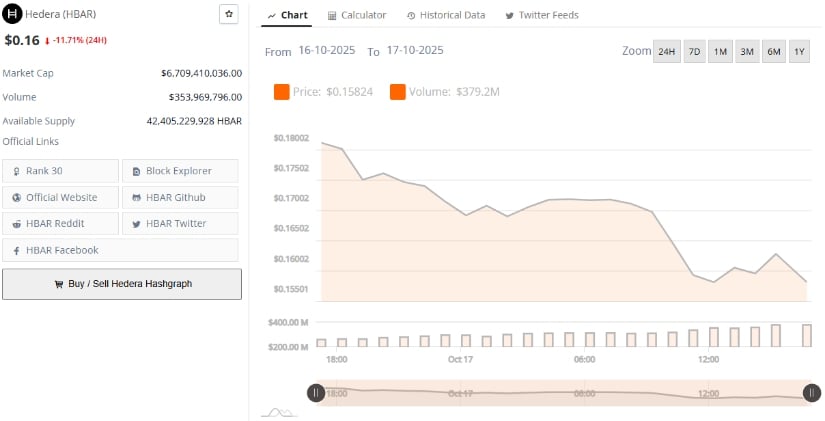Click the star favorite icon beside Hedera

pyautogui.click(x=228, y=14)
